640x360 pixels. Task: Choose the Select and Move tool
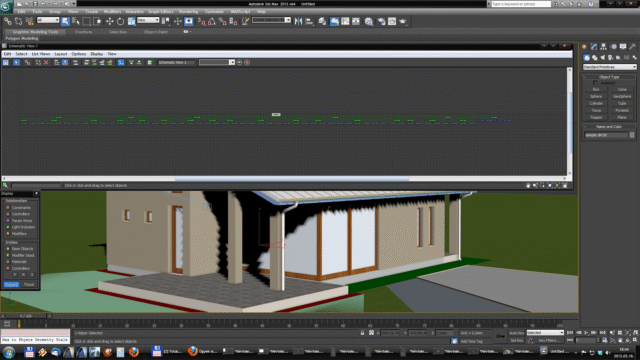[x=109, y=21]
